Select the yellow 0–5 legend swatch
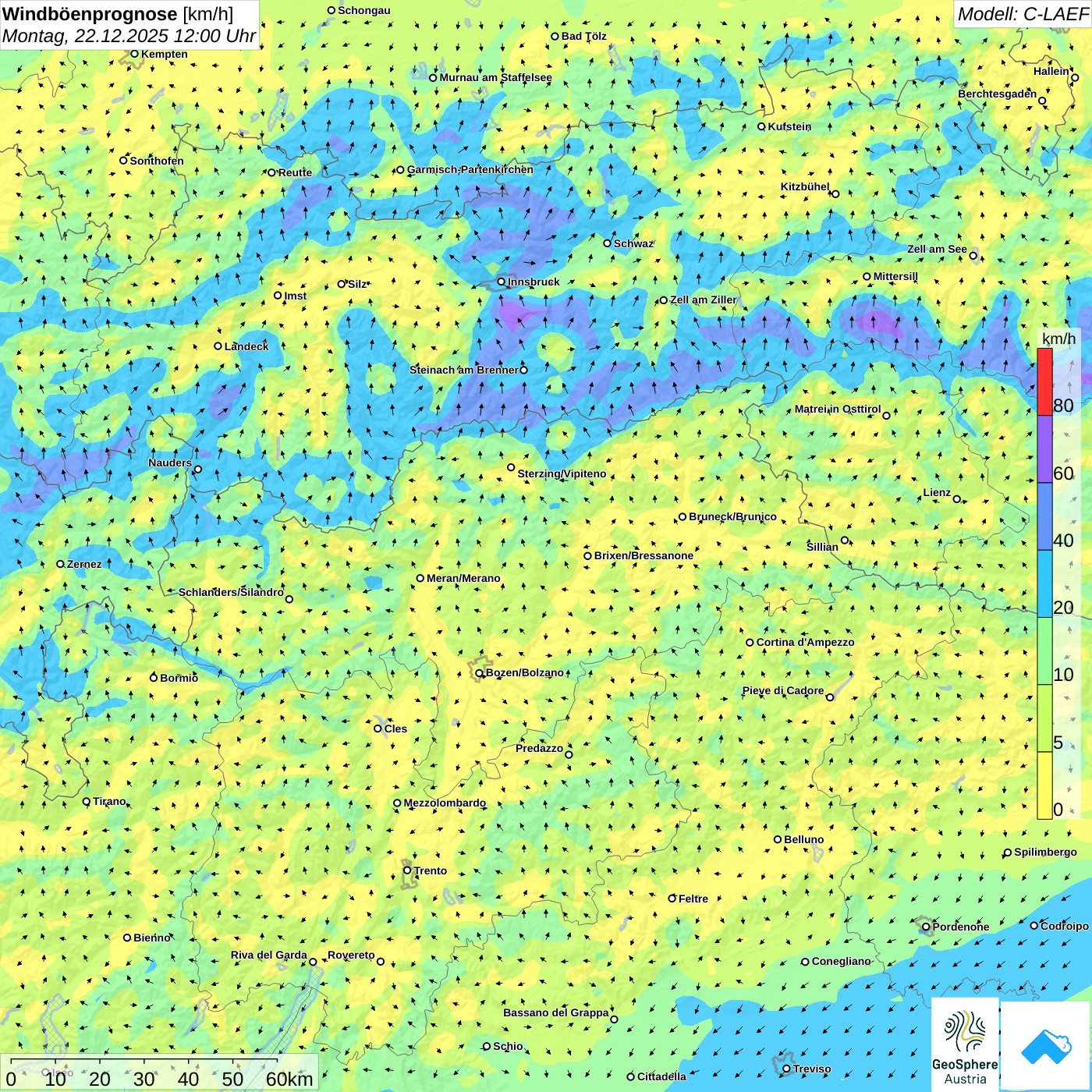 [x=1044, y=785]
